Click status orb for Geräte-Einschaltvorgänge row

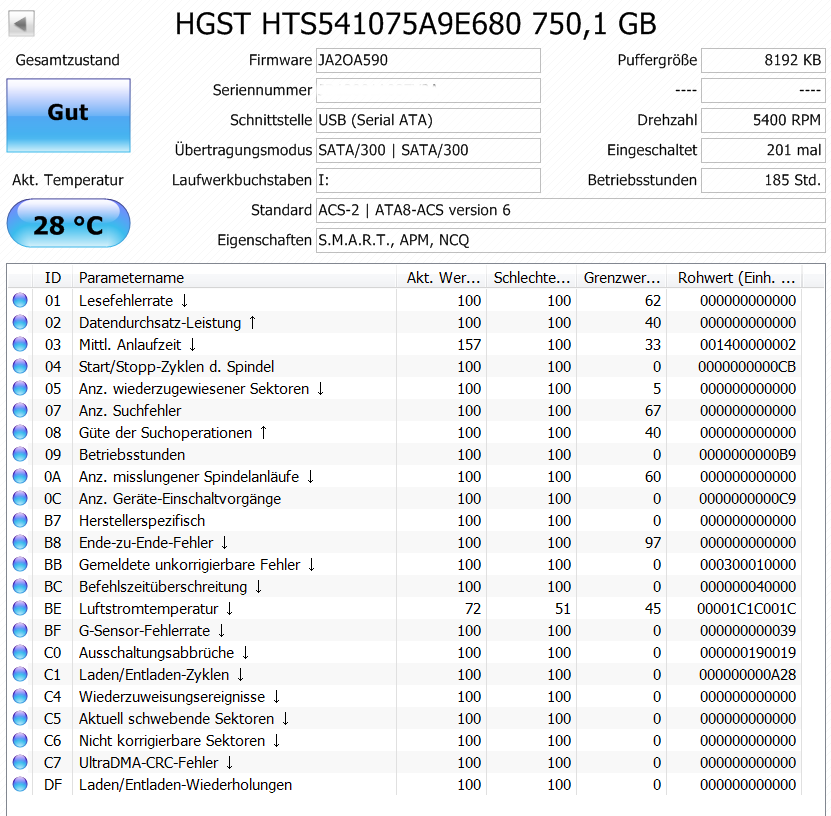(20, 498)
